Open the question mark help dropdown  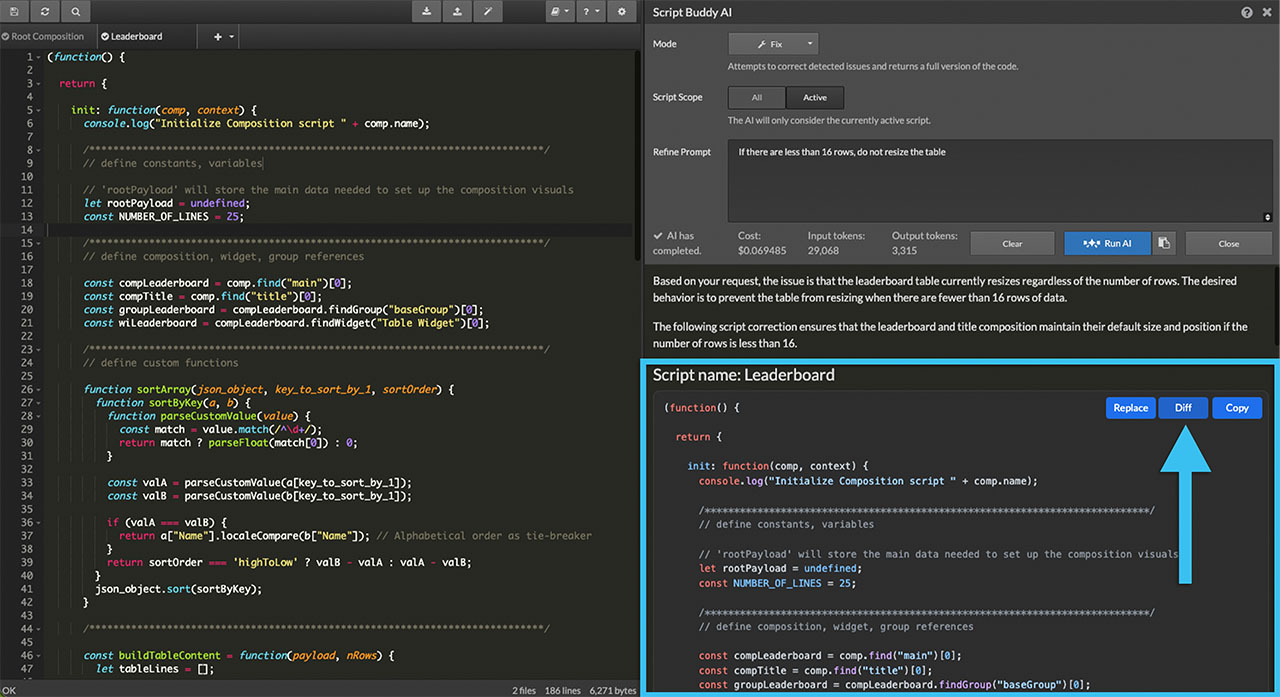(x=591, y=12)
